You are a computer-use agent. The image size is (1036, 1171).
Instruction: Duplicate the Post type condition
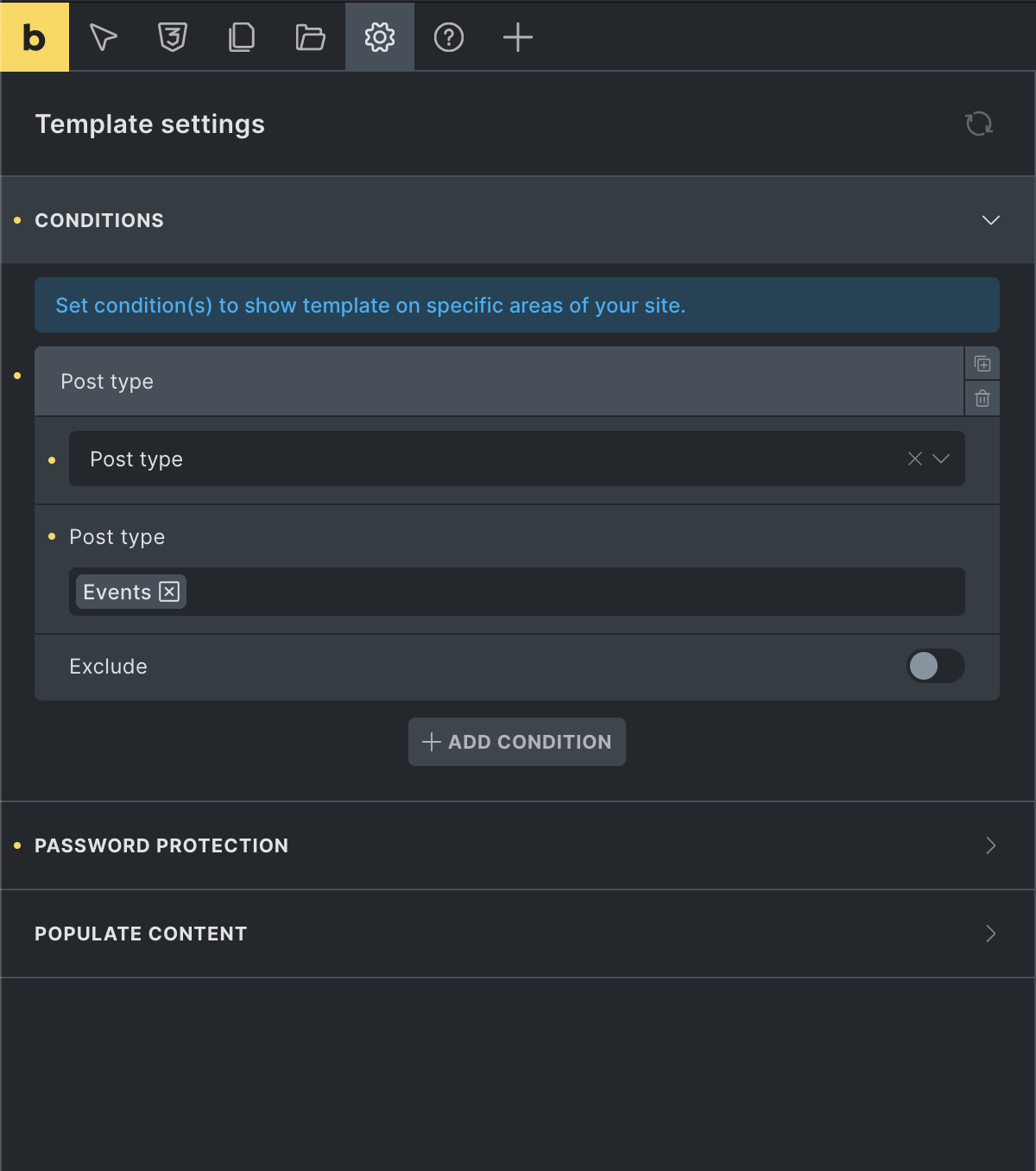pyautogui.click(x=982, y=364)
